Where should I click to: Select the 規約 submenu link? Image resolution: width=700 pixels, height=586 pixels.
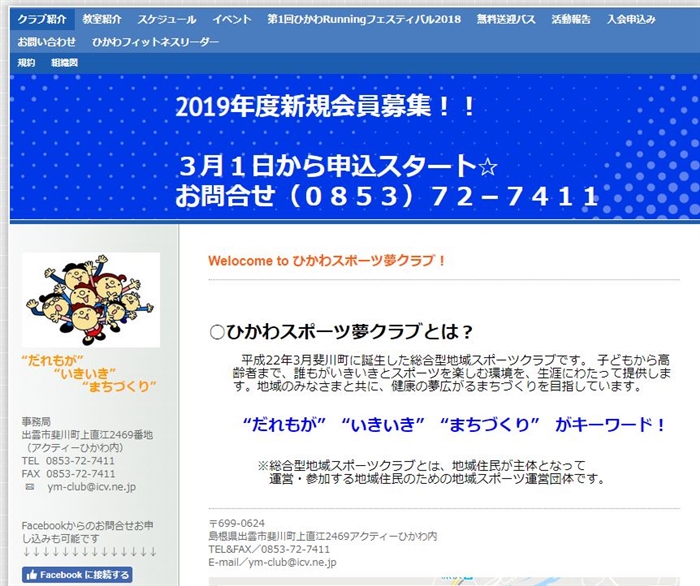(26, 63)
